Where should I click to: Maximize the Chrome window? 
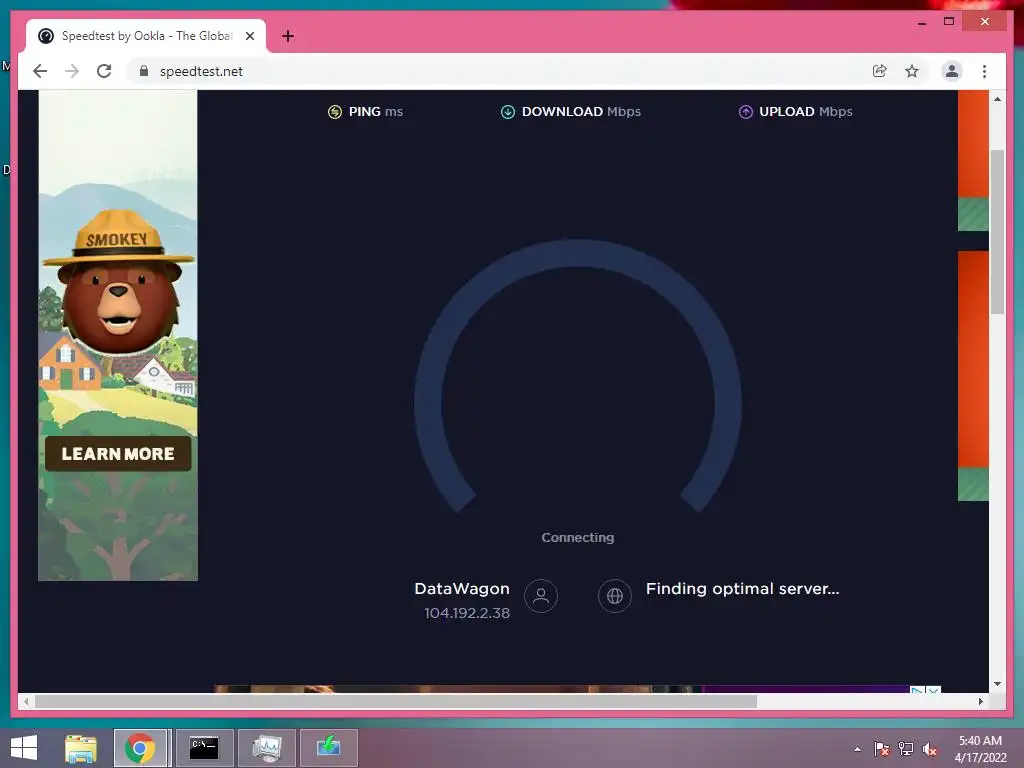[x=949, y=22]
